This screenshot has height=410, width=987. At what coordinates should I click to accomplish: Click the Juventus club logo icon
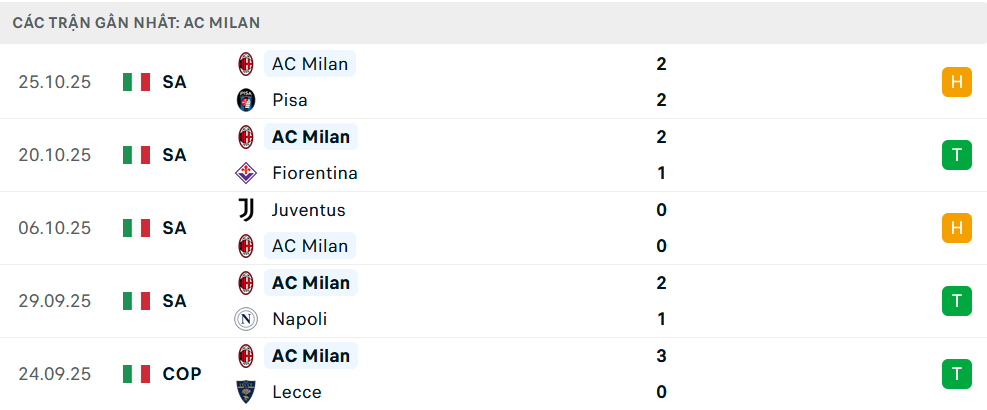click(x=245, y=210)
